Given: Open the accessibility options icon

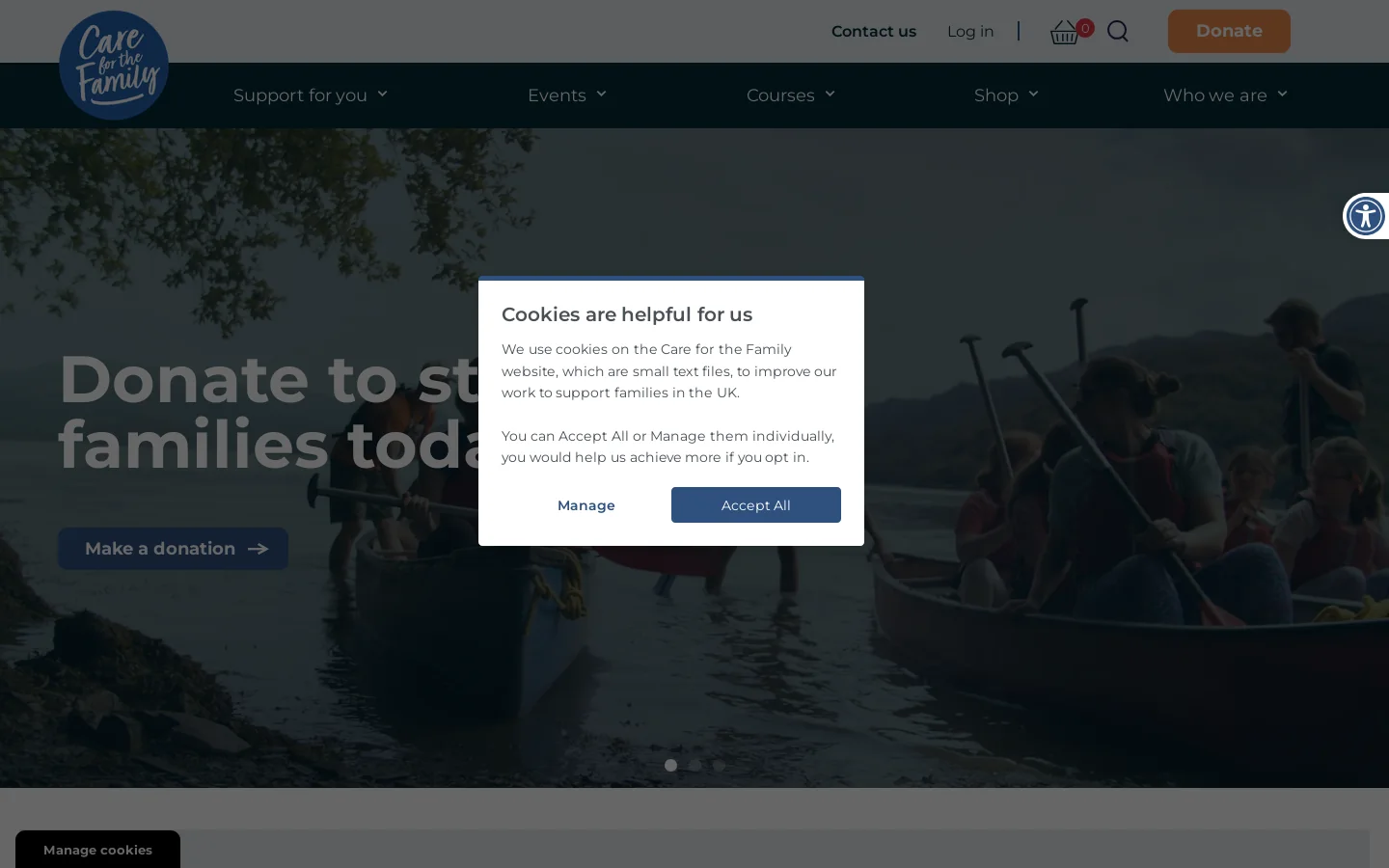Looking at the screenshot, I should click(1366, 216).
